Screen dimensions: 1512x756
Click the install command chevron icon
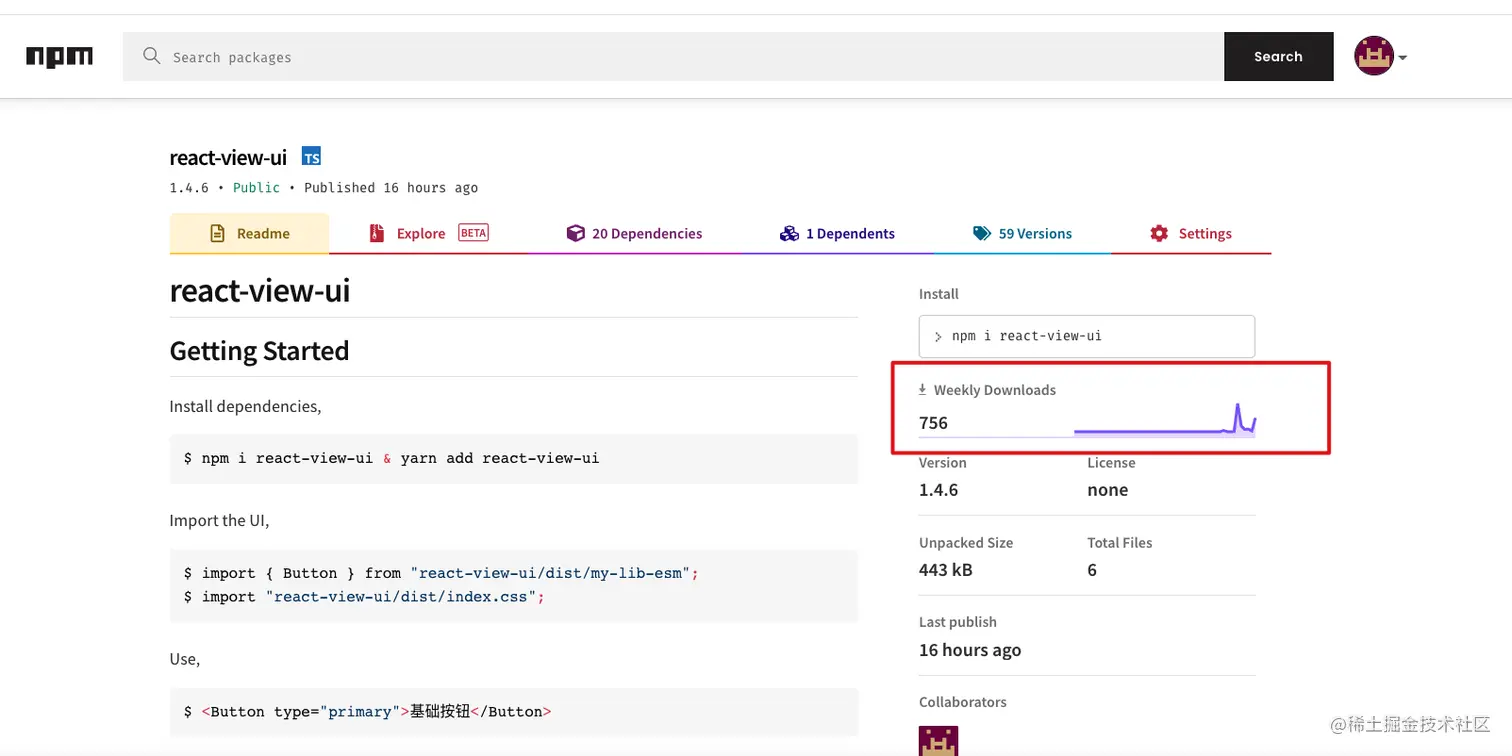click(x=938, y=337)
